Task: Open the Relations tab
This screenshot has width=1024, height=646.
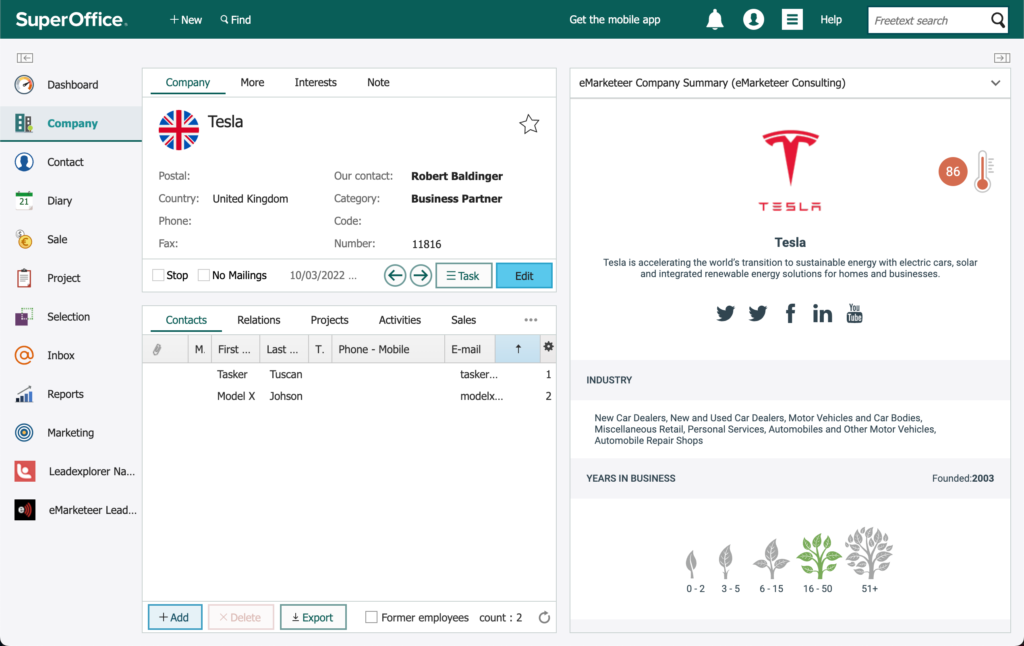Action: click(259, 320)
